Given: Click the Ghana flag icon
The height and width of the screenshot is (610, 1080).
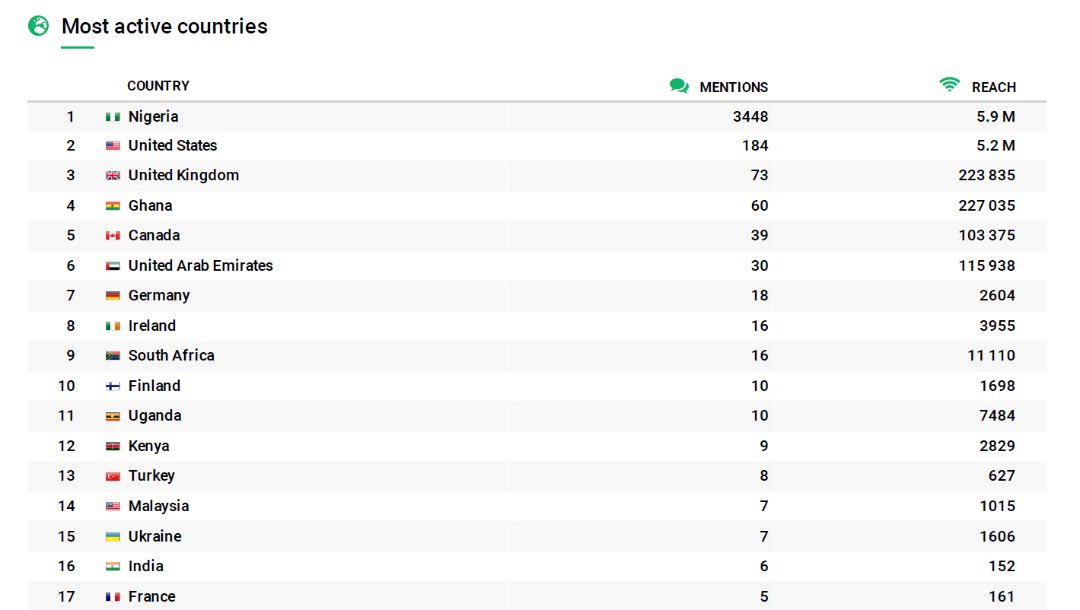Looking at the screenshot, I should [x=113, y=206].
